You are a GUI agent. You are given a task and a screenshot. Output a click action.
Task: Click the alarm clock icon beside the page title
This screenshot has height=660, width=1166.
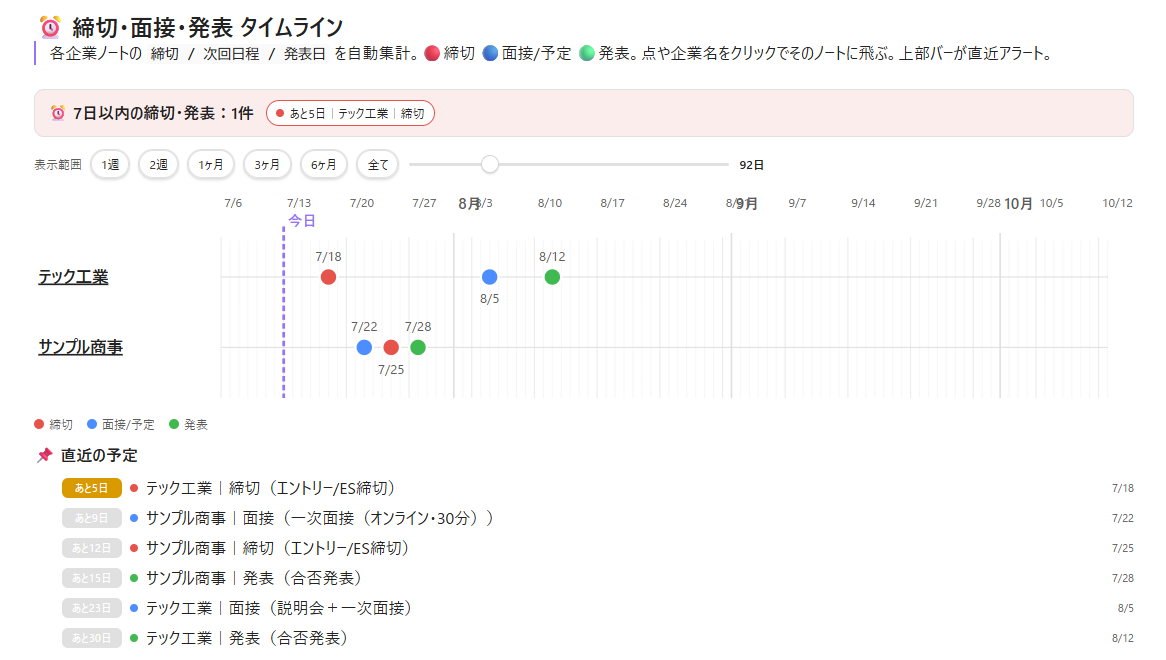pos(50,28)
